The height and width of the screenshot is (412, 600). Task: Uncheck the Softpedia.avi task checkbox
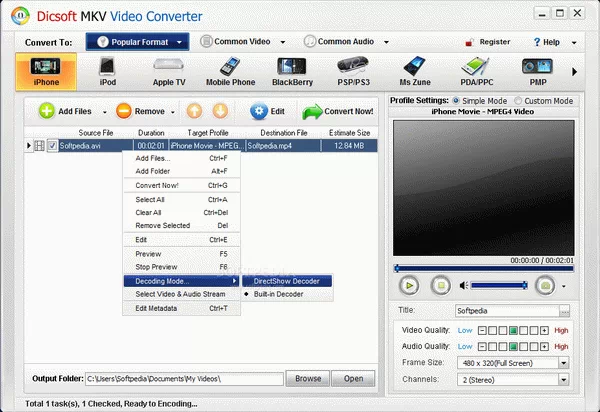[x=52, y=146]
